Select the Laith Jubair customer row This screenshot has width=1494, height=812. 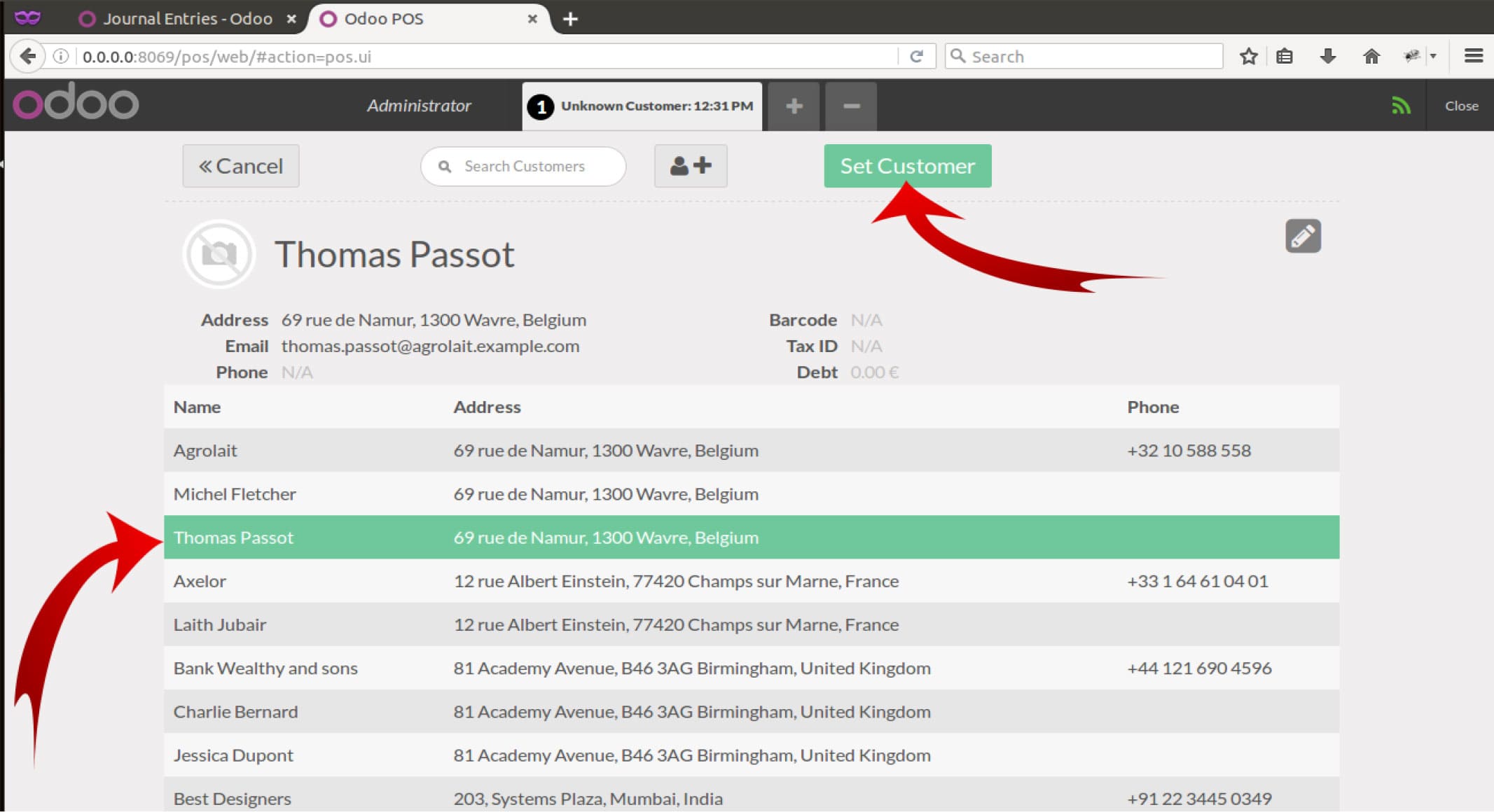[x=752, y=624]
